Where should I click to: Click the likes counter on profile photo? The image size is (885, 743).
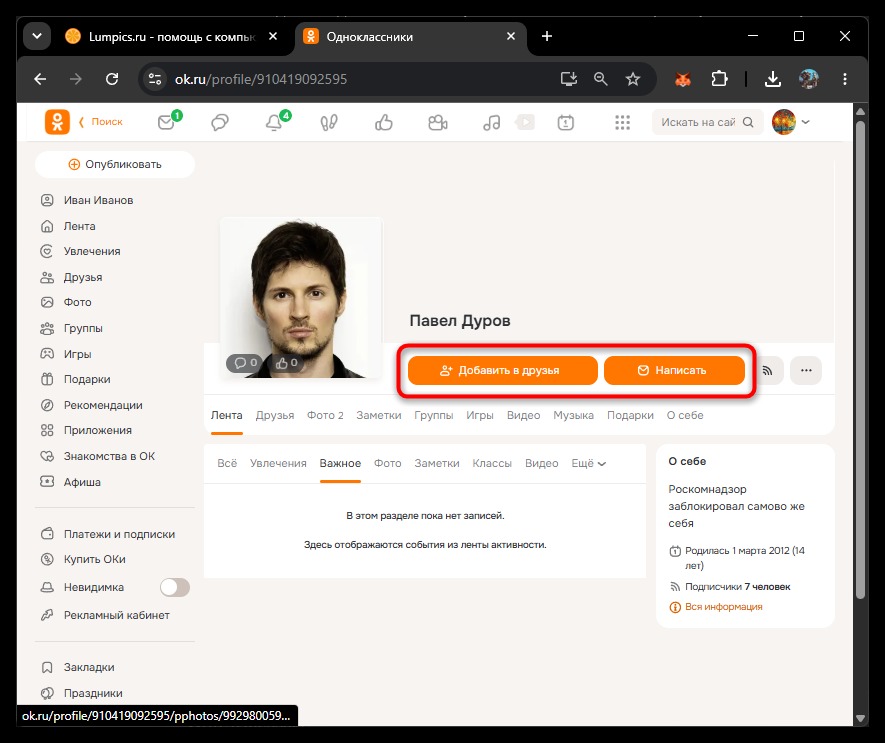[287, 363]
